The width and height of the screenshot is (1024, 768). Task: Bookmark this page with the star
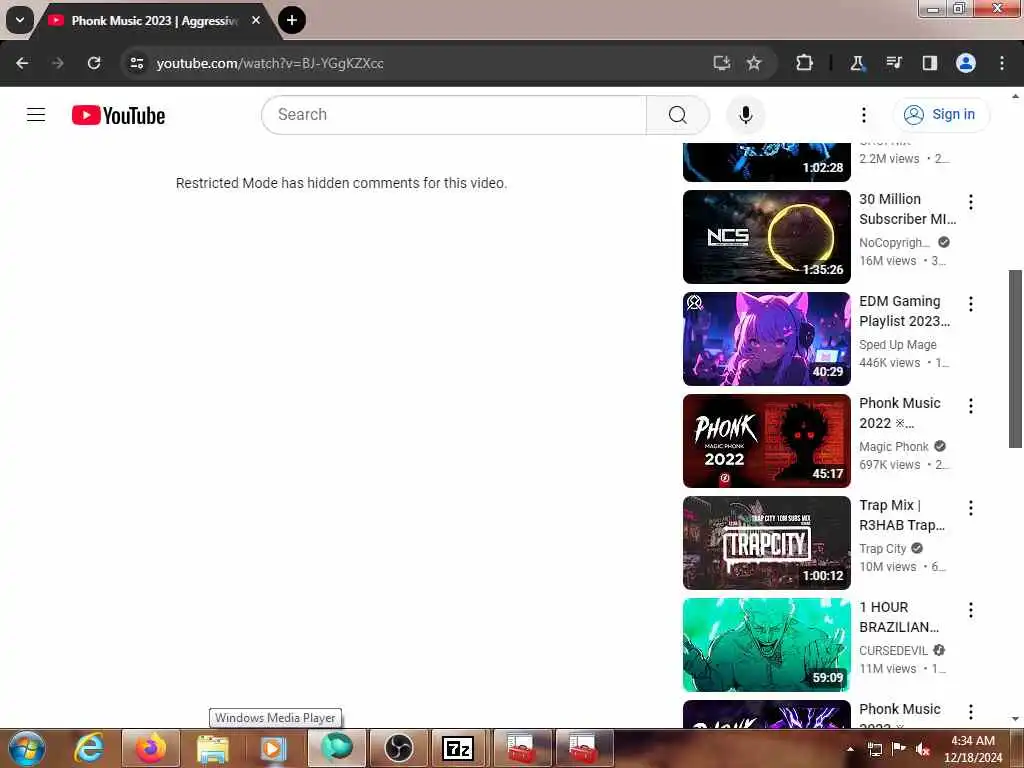tap(754, 63)
